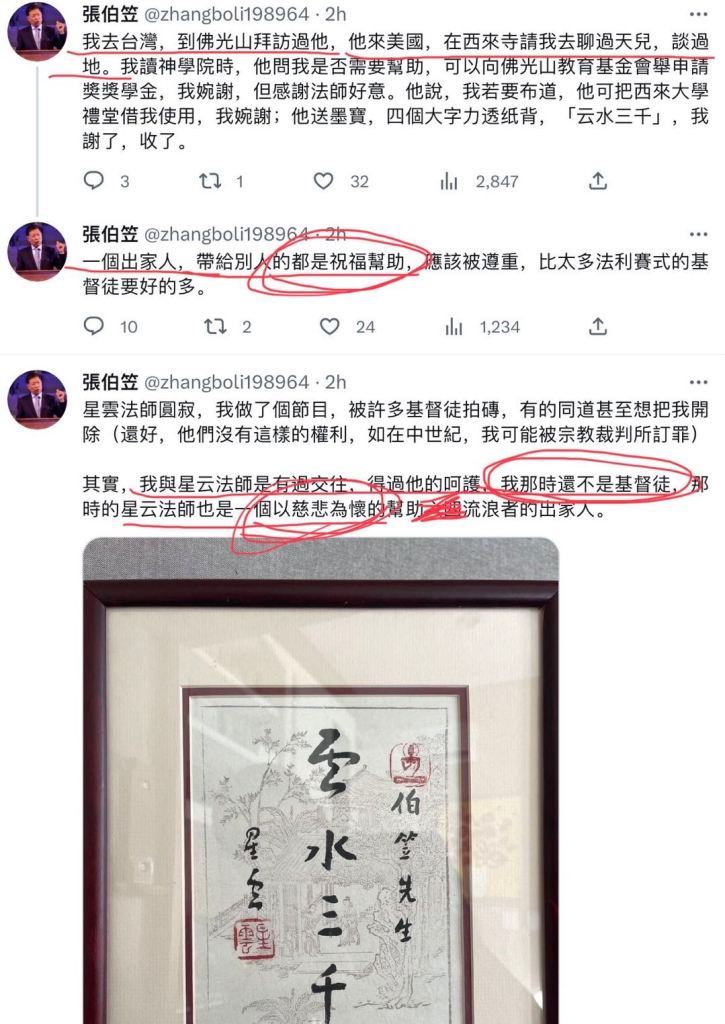
Task: Open profile avatar of second tweet
Action: click(37, 251)
